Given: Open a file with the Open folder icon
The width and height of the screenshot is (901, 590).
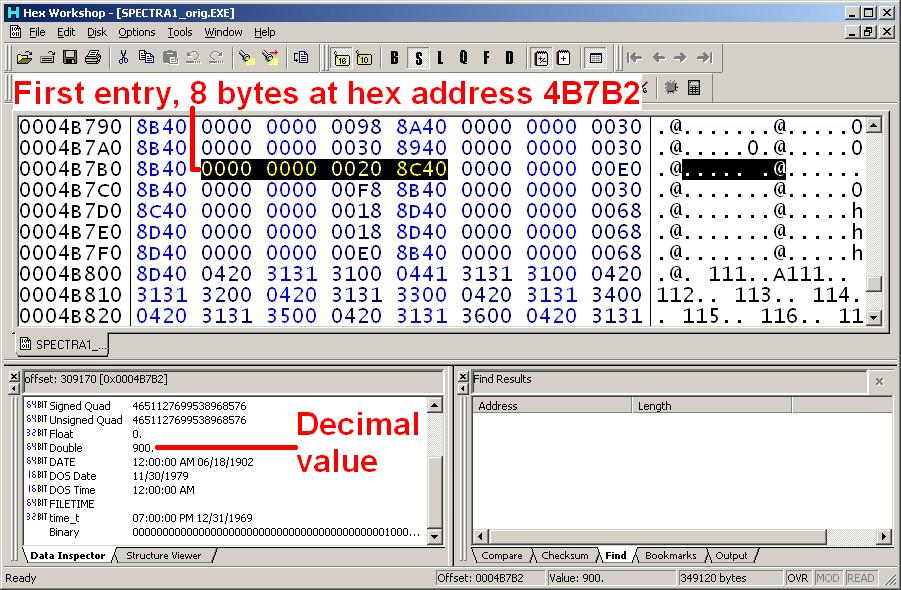Looking at the screenshot, I should [25, 57].
